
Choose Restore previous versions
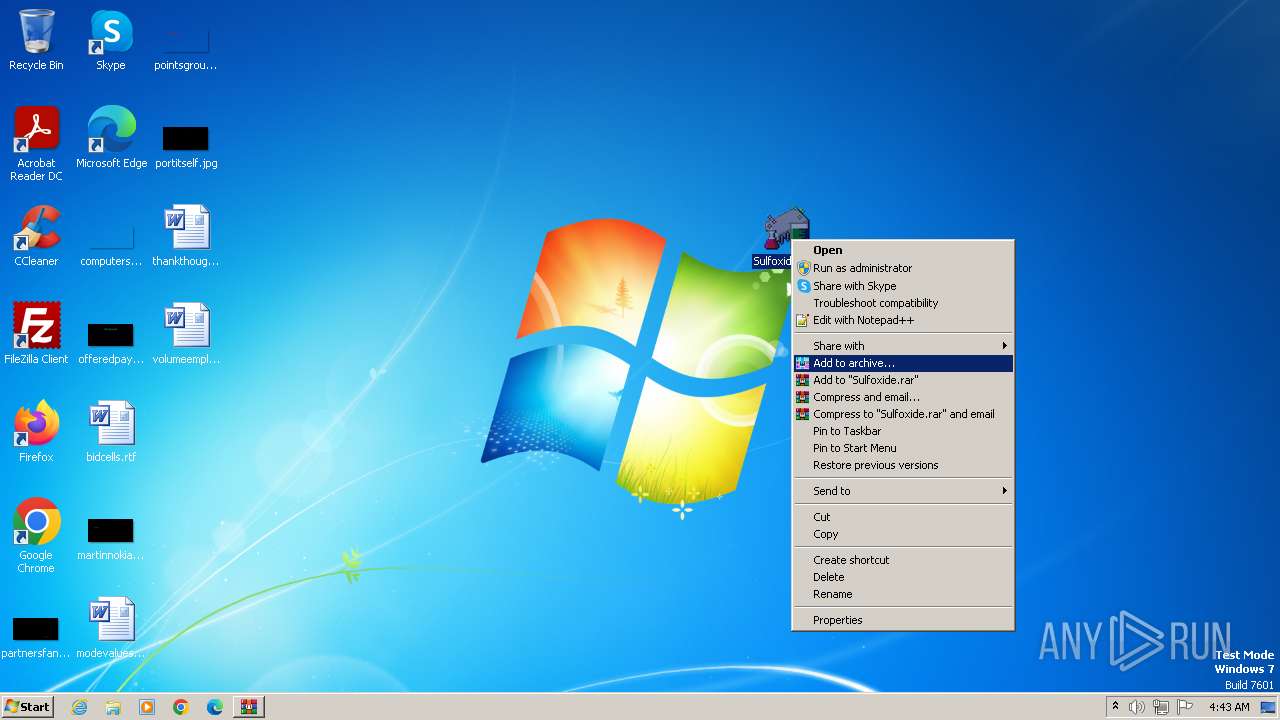[x=903, y=465]
